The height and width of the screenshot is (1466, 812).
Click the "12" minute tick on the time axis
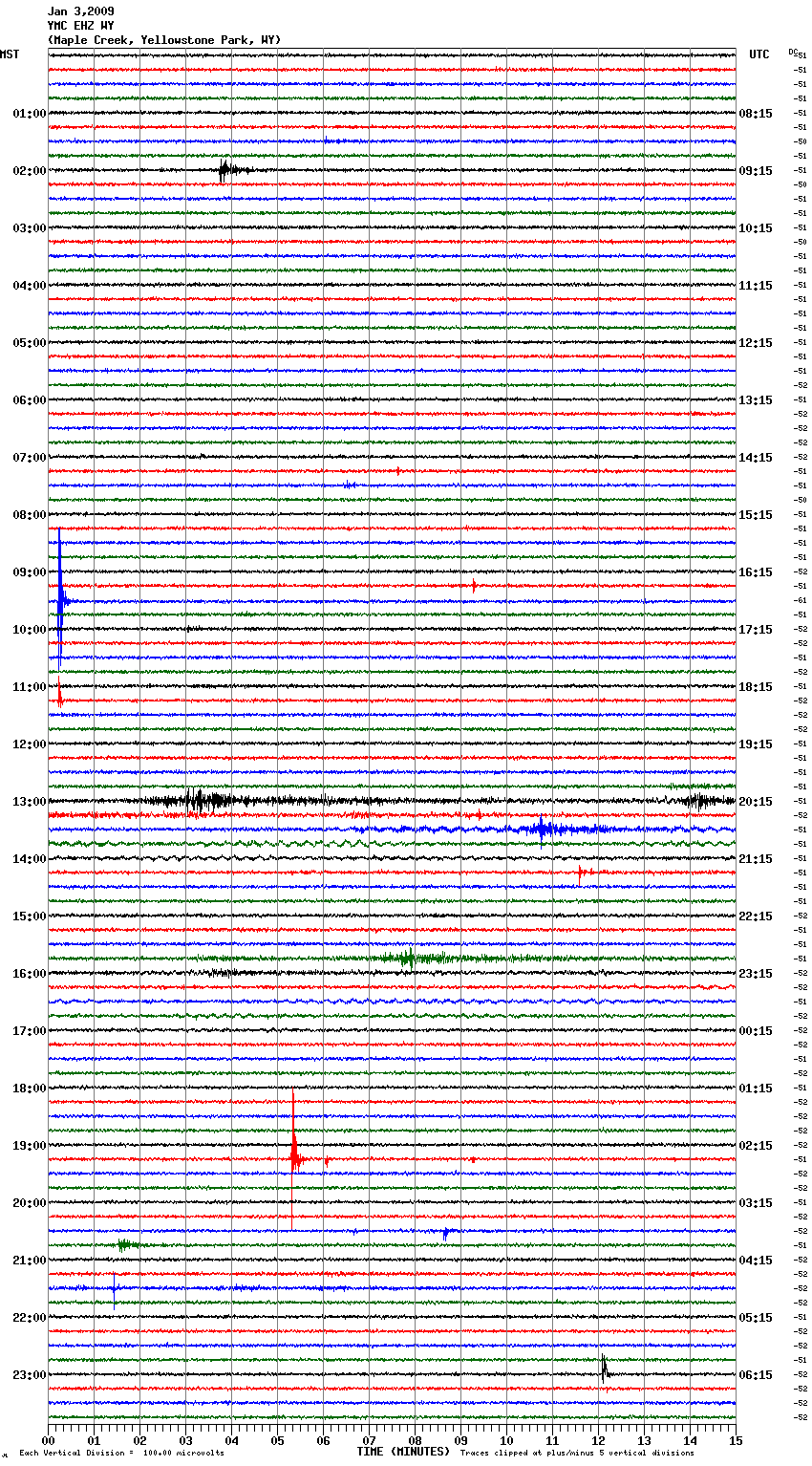tap(598, 1440)
